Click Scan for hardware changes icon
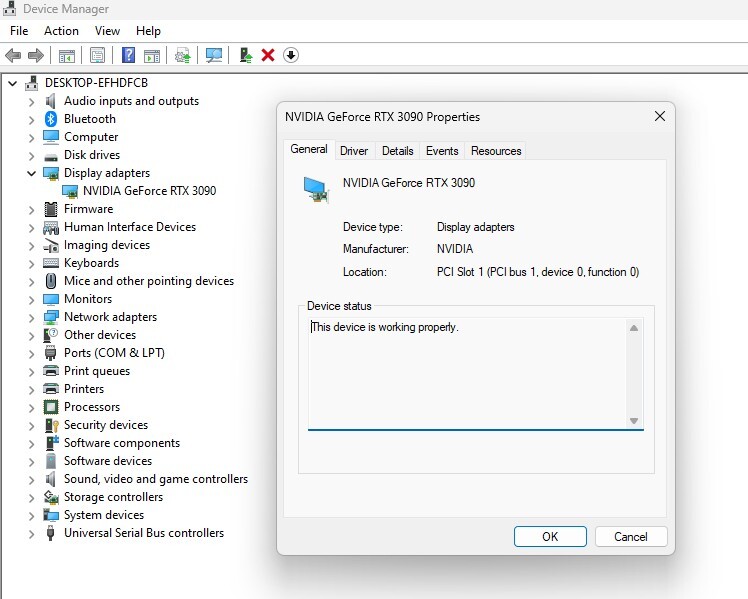This screenshot has height=599, width=748. pos(214,55)
